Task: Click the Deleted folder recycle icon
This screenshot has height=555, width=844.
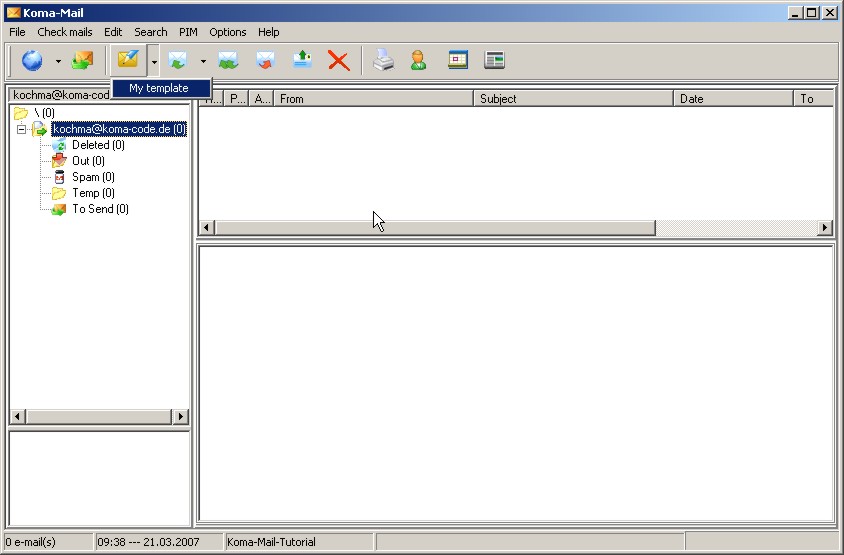Action: tap(59, 145)
